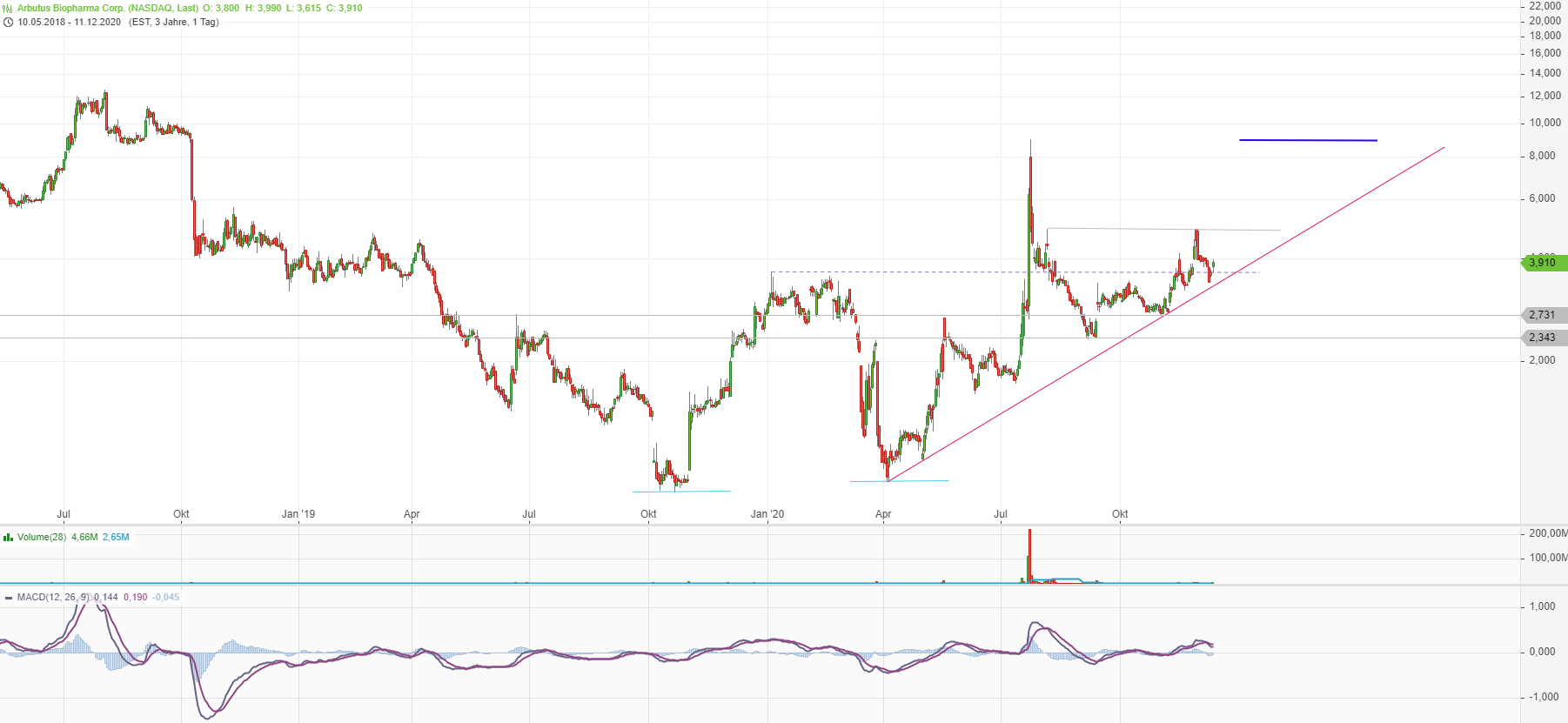The image size is (1568, 723).
Task: Click the MACD indicator dash icon
Action: pos(8,598)
